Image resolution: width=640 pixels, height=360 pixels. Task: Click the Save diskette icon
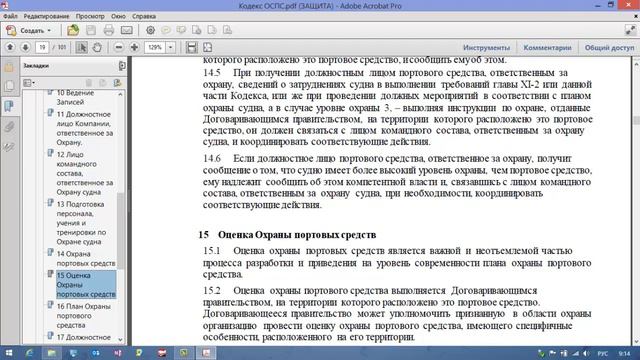point(91,30)
